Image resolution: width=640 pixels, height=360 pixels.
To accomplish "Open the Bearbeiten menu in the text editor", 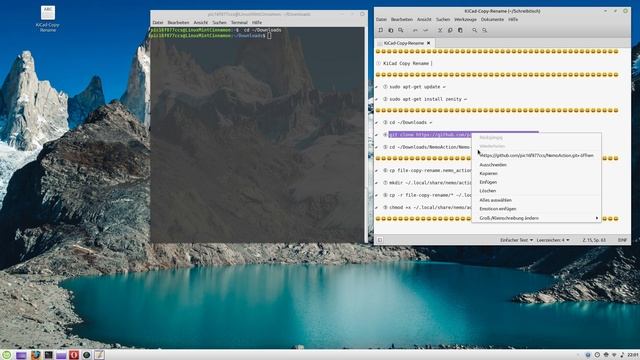I will coord(402,19).
